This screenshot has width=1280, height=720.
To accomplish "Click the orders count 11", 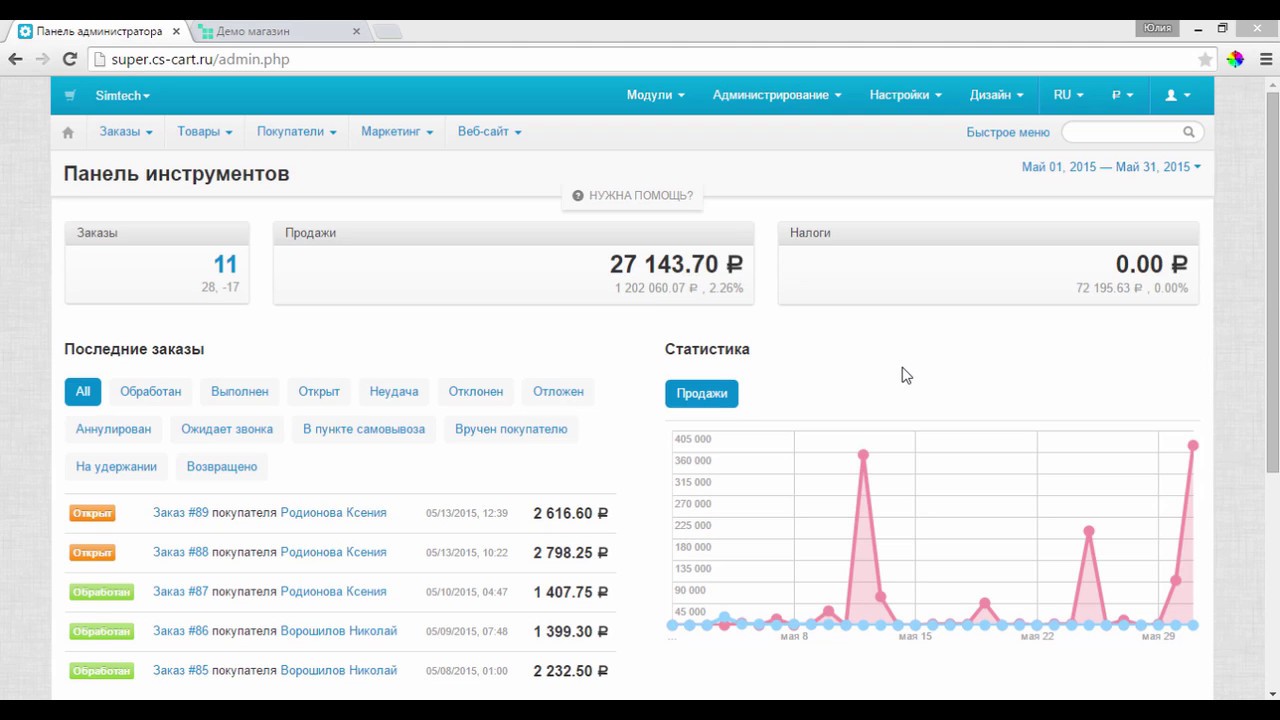I will click(x=225, y=264).
